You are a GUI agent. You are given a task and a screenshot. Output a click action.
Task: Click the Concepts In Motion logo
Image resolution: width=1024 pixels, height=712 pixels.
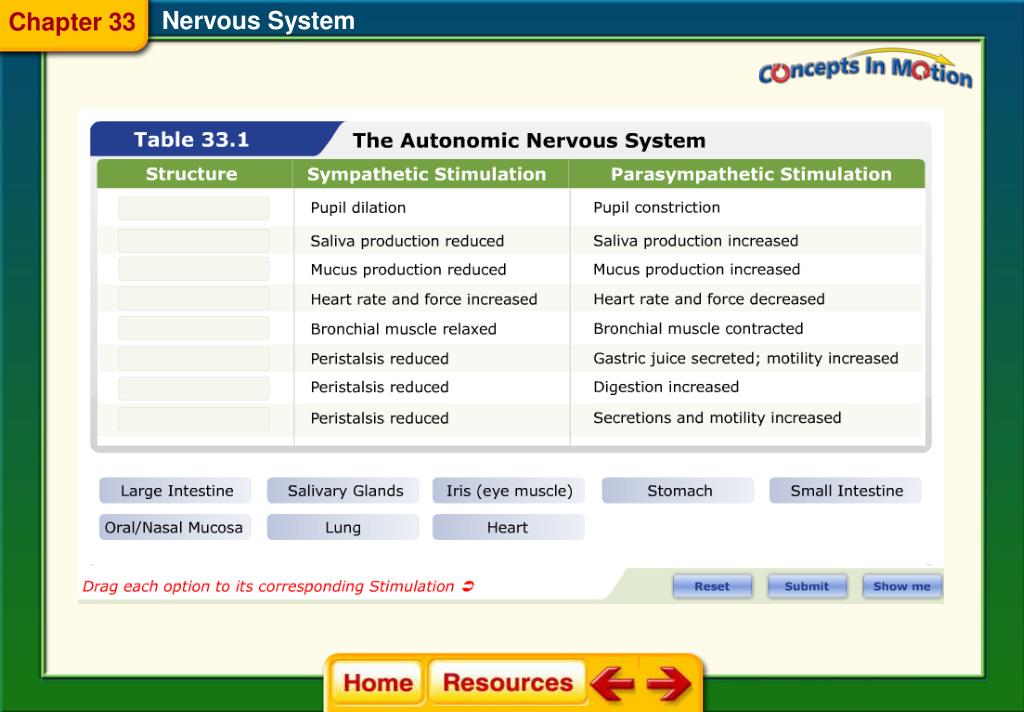865,68
